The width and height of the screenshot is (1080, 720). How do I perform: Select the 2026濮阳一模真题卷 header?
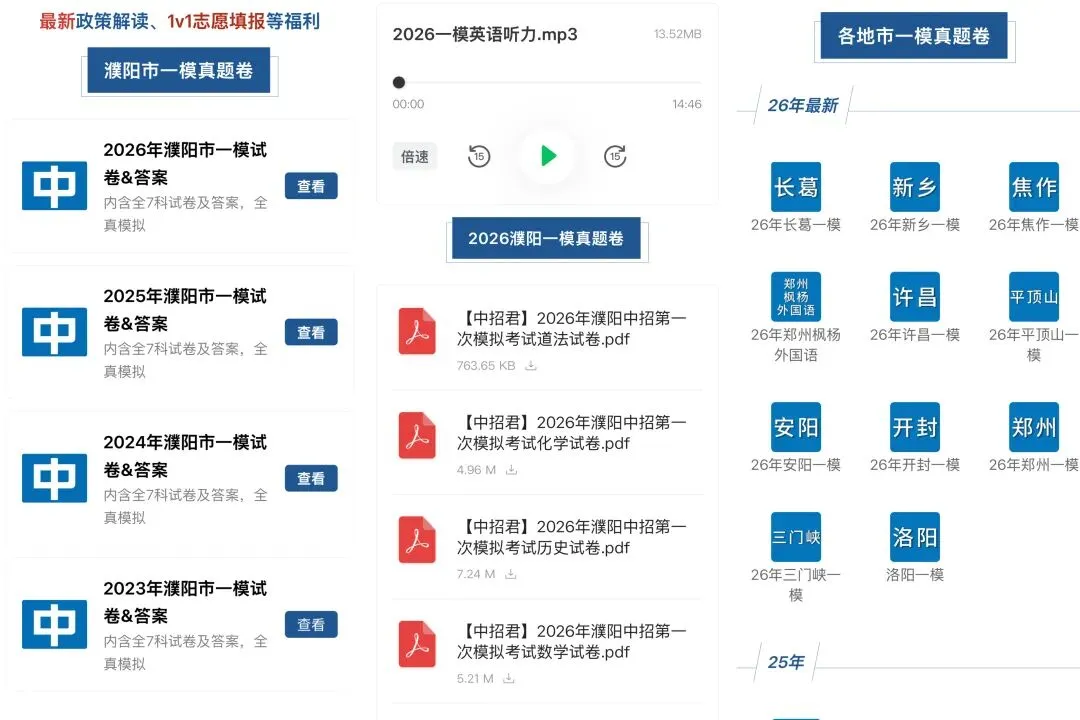(546, 238)
